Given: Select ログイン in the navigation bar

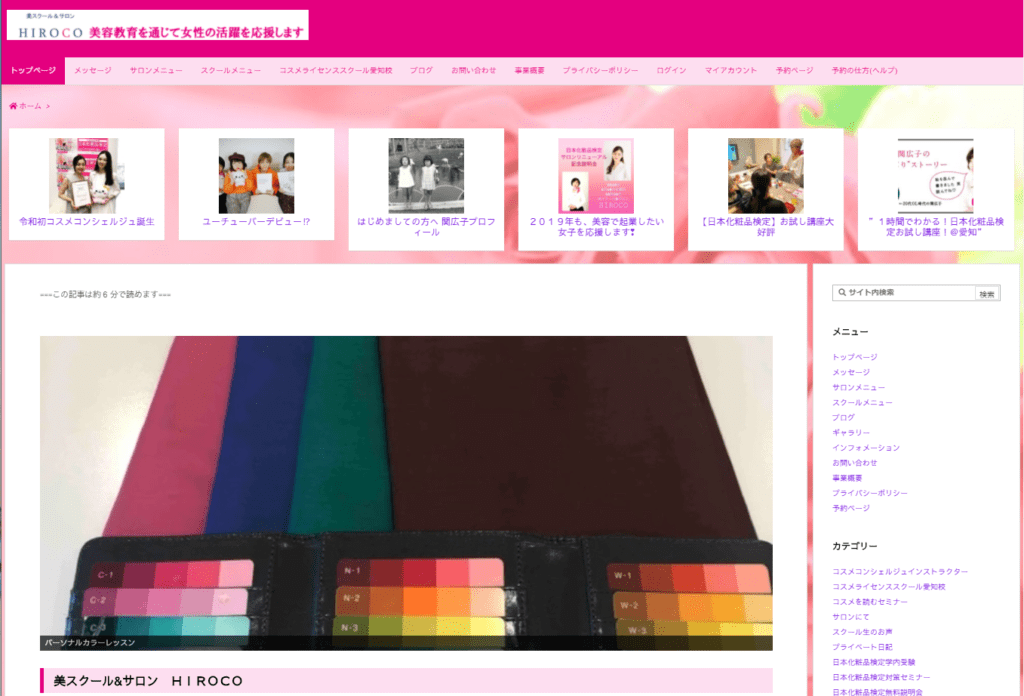Looking at the screenshot, I should click(671, 71).
